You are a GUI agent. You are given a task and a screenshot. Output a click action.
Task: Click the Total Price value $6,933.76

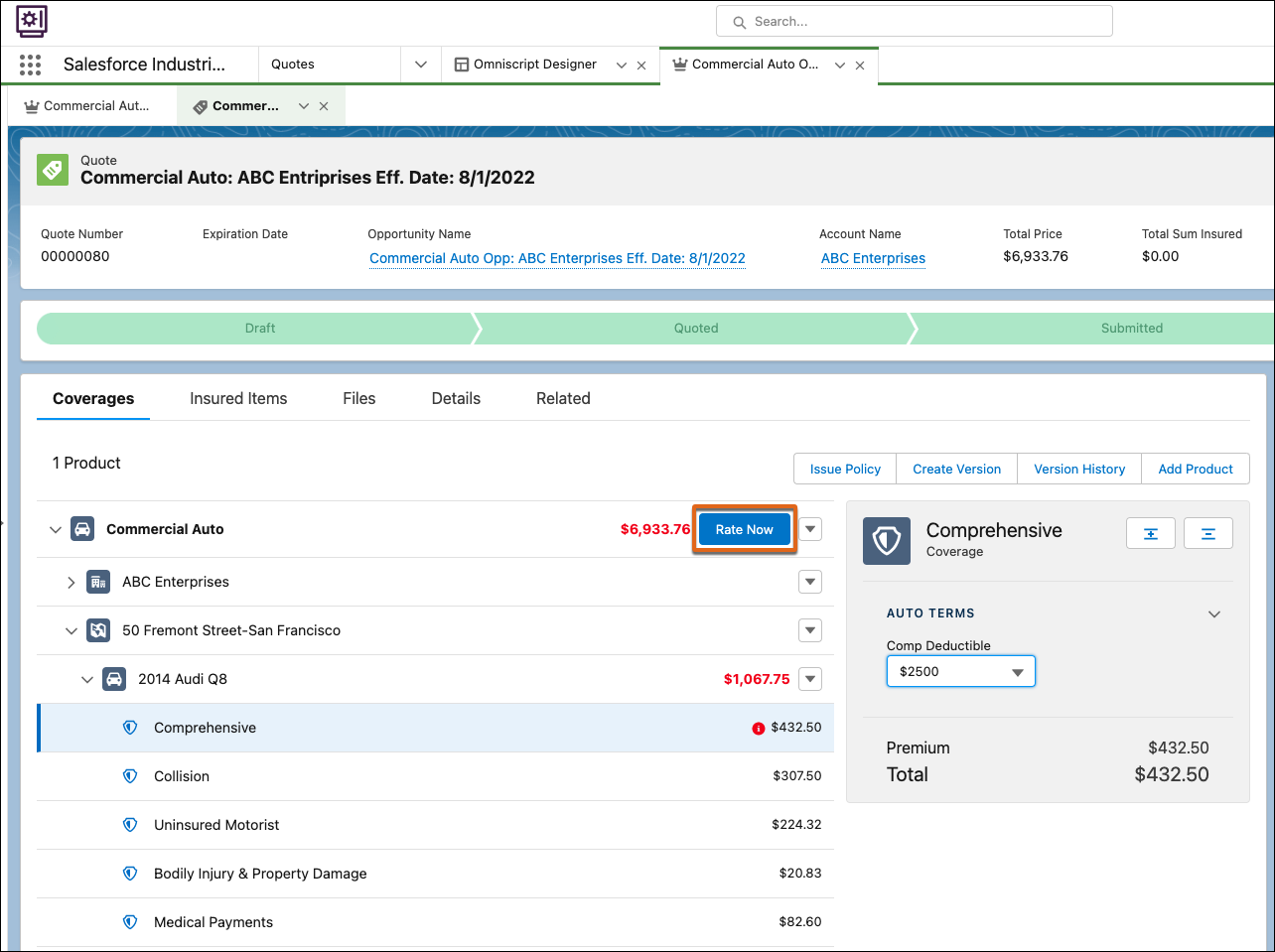coord(1036,256)
